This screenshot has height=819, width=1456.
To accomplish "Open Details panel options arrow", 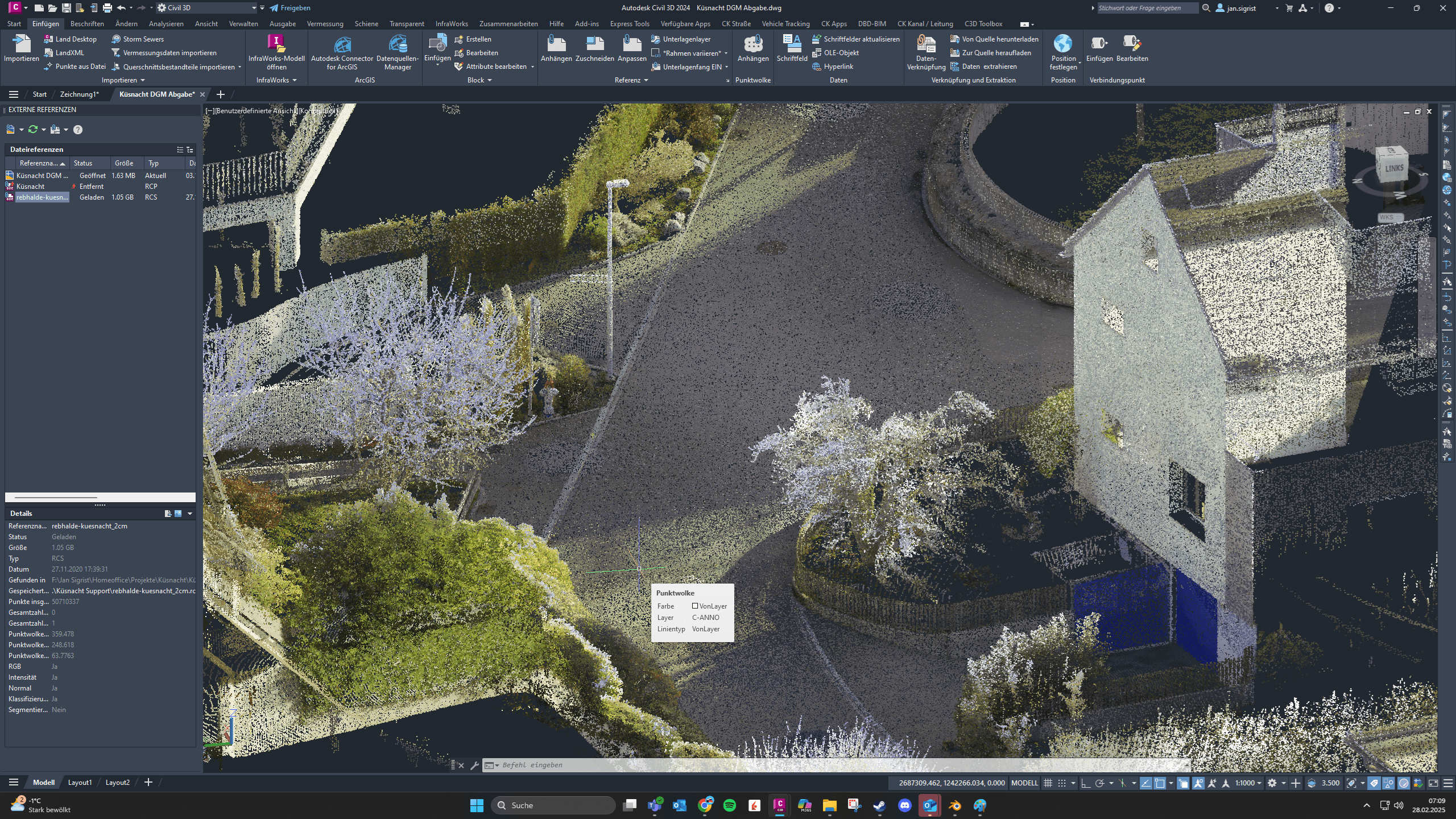I will pos(190,514).
